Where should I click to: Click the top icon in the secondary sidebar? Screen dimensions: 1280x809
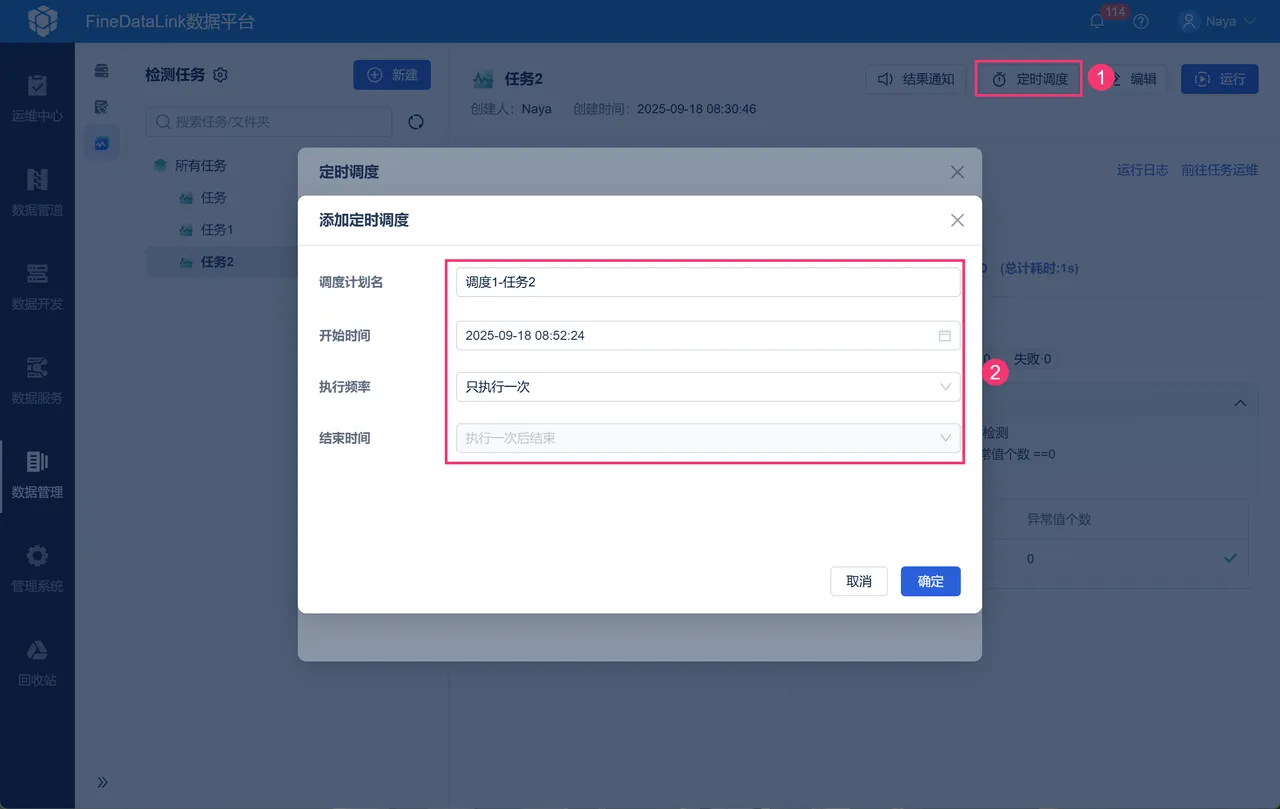tap(101, 71)
